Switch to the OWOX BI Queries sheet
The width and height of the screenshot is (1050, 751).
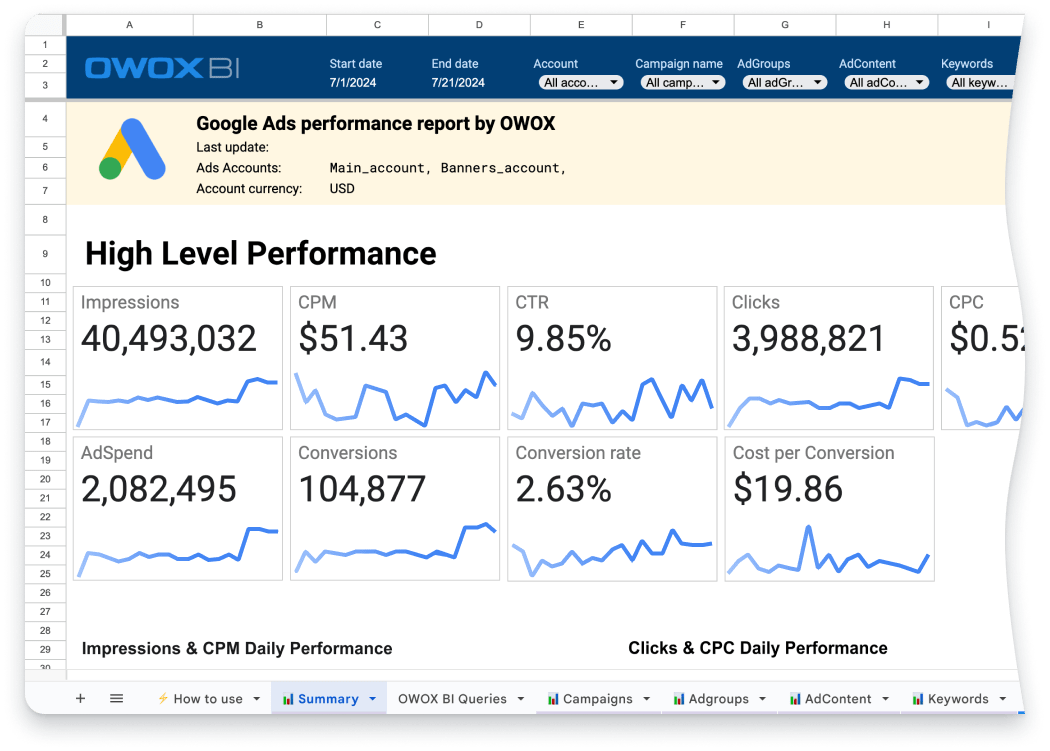coord(452,699)
